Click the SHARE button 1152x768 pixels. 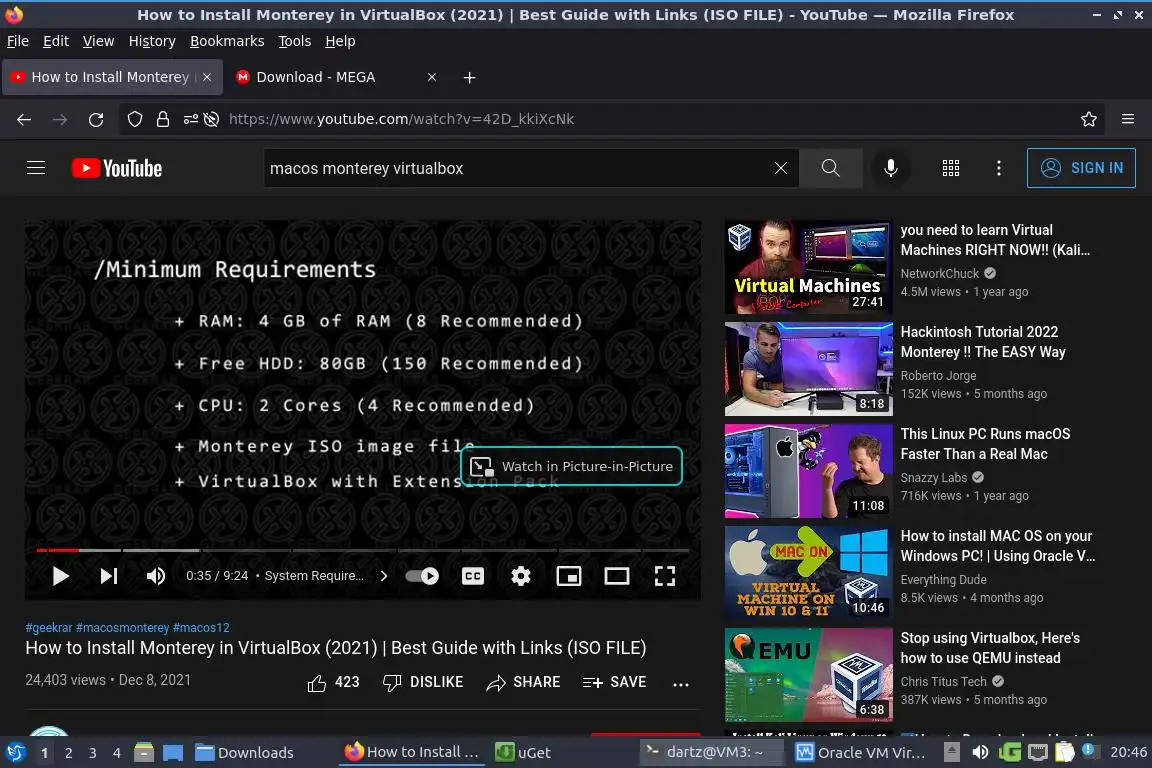523,683
